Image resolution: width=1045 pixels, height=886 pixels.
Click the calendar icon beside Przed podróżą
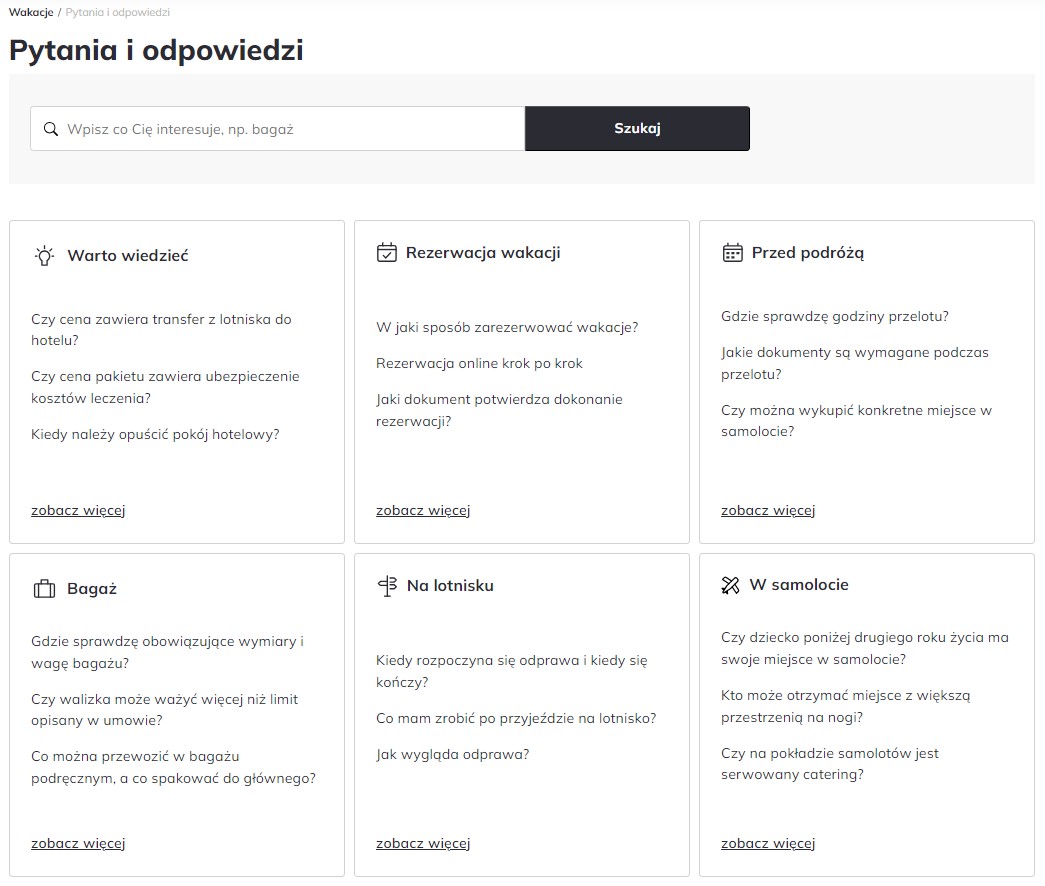point(732,253)
